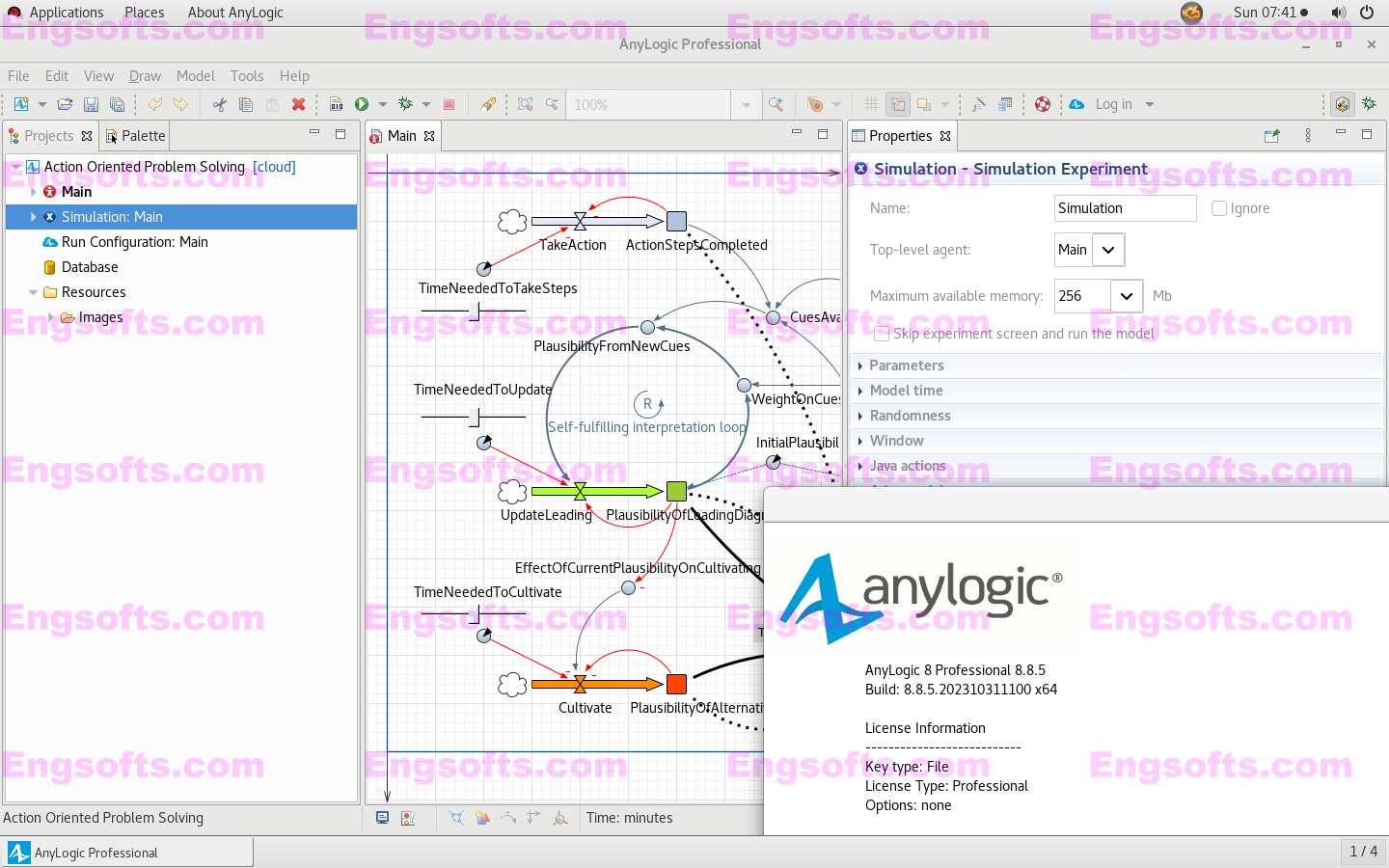Switch to the Projects tab
This screenshot has height=868, width=1389.
[x=49, y=136]
